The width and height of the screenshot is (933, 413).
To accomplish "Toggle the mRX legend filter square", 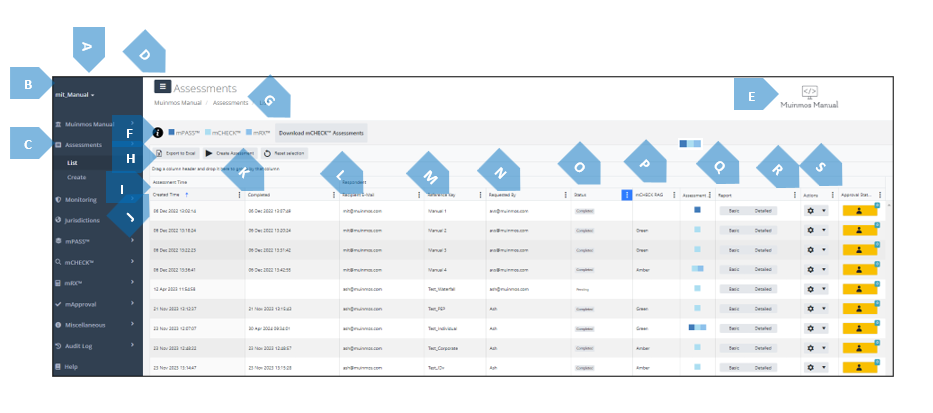I will (249, 132).
